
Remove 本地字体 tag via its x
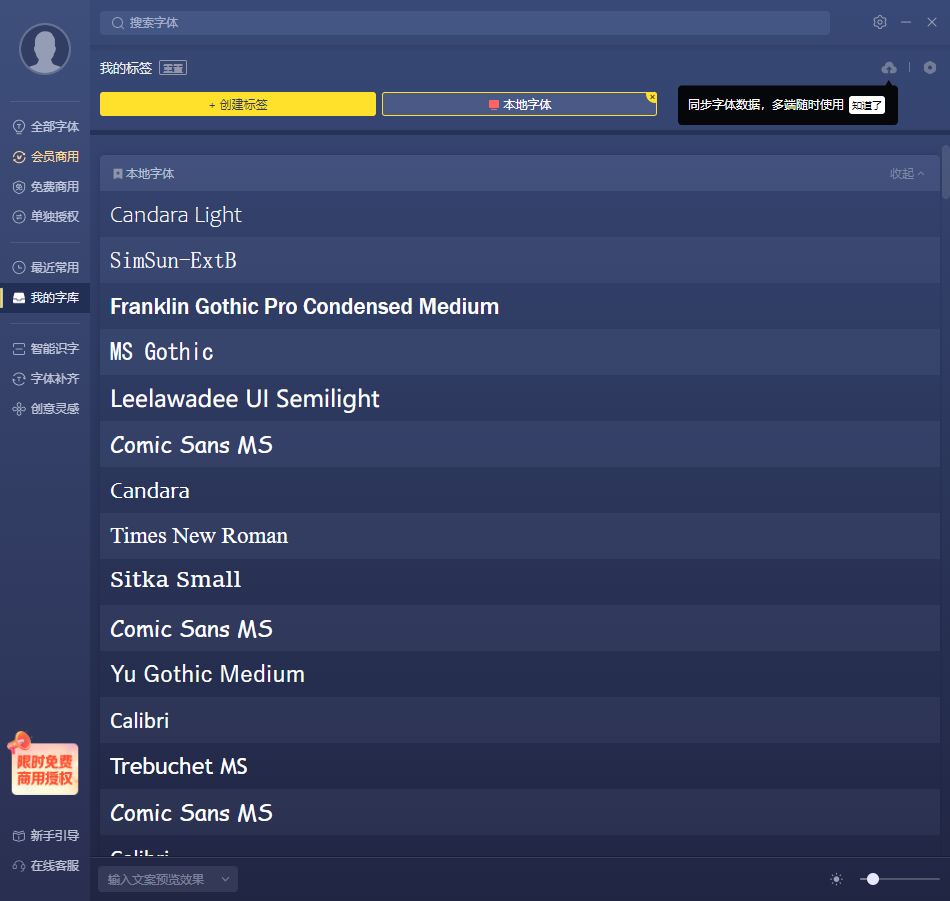[x=652, y=97]
